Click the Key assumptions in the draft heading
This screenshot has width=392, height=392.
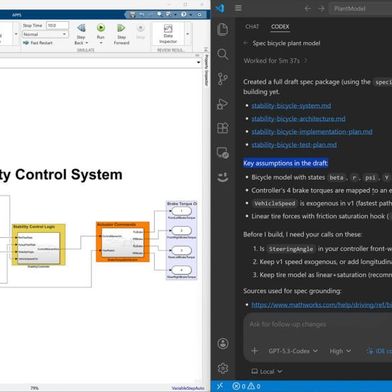click(x=285, y=163)
